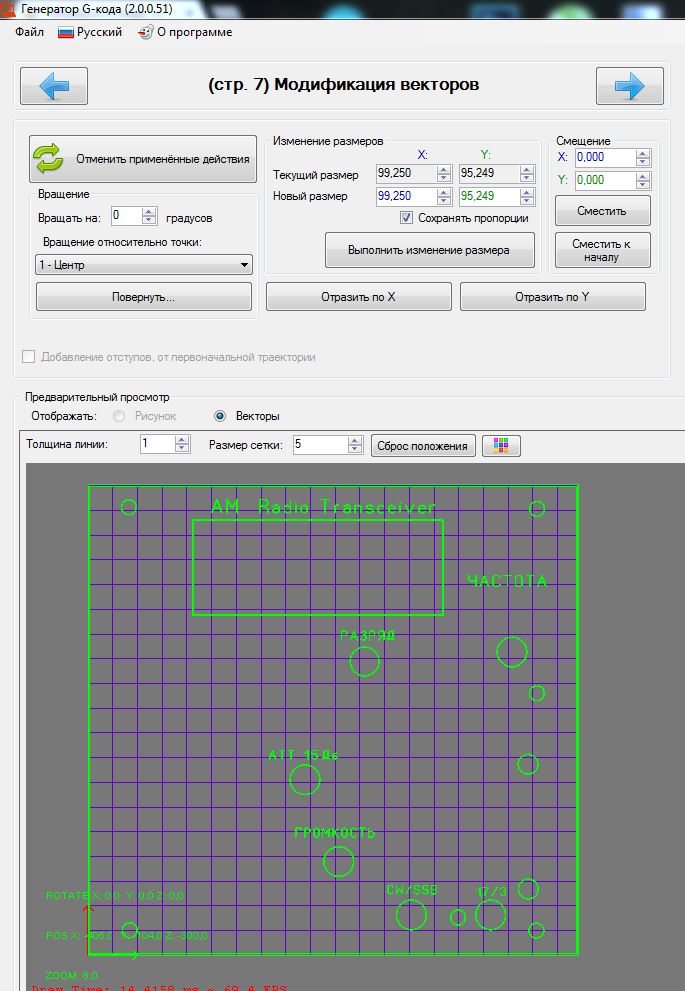The width and height of the screenshot is (685, 991).
Task: Open the О программе menu
Action: 185,32
